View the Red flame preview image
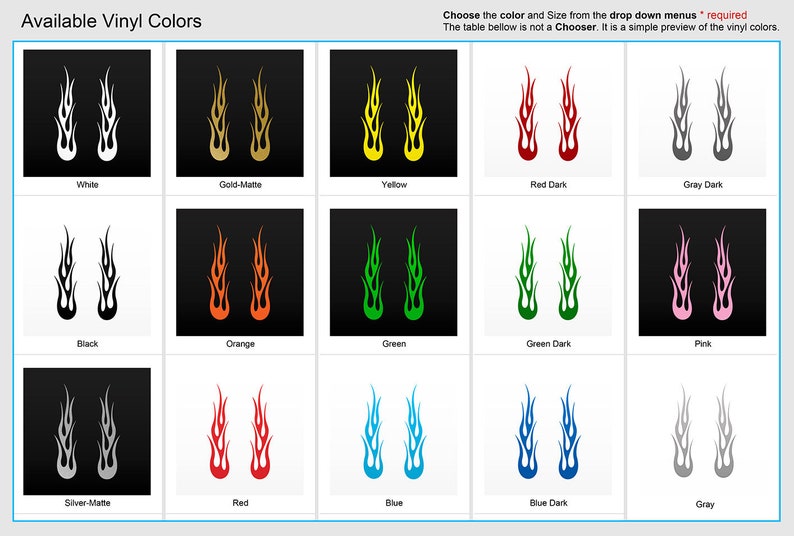 pyautogui.click(x=240, y=431)
